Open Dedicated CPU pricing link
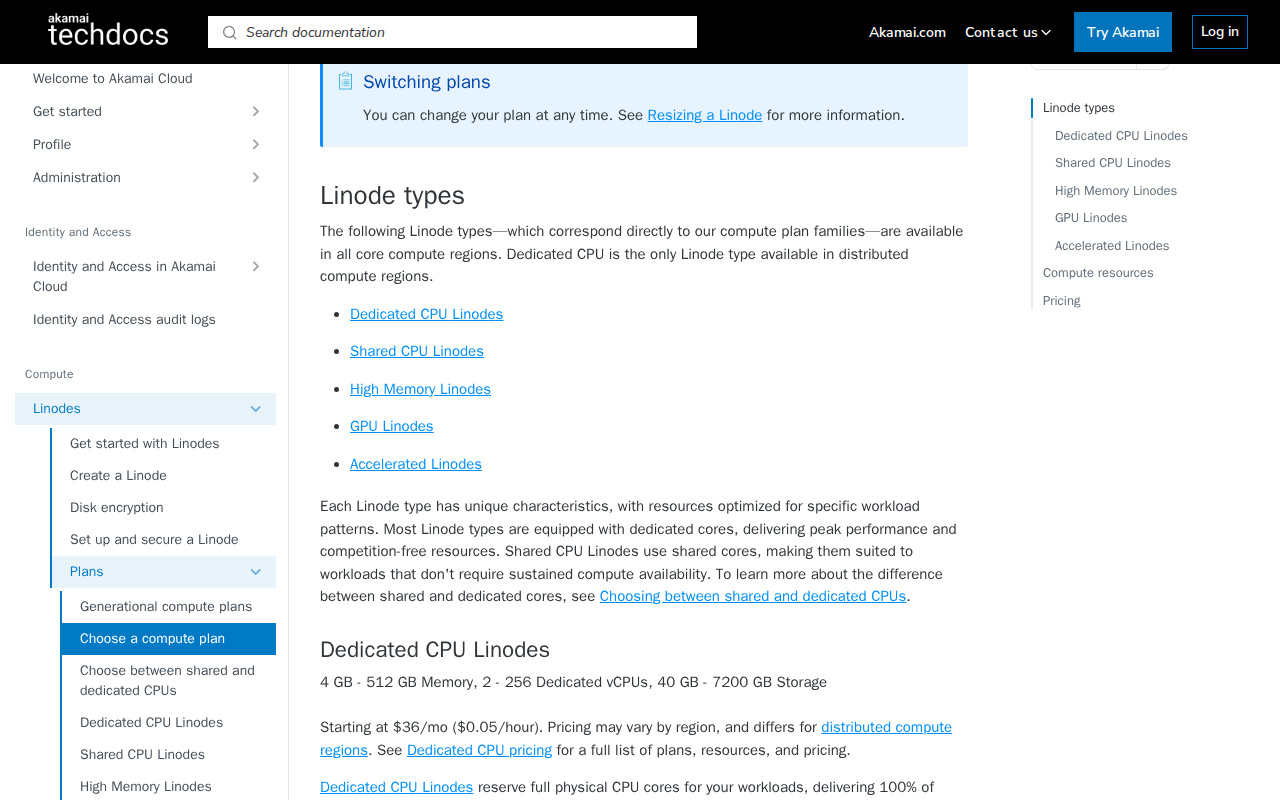 click(479, 750)
